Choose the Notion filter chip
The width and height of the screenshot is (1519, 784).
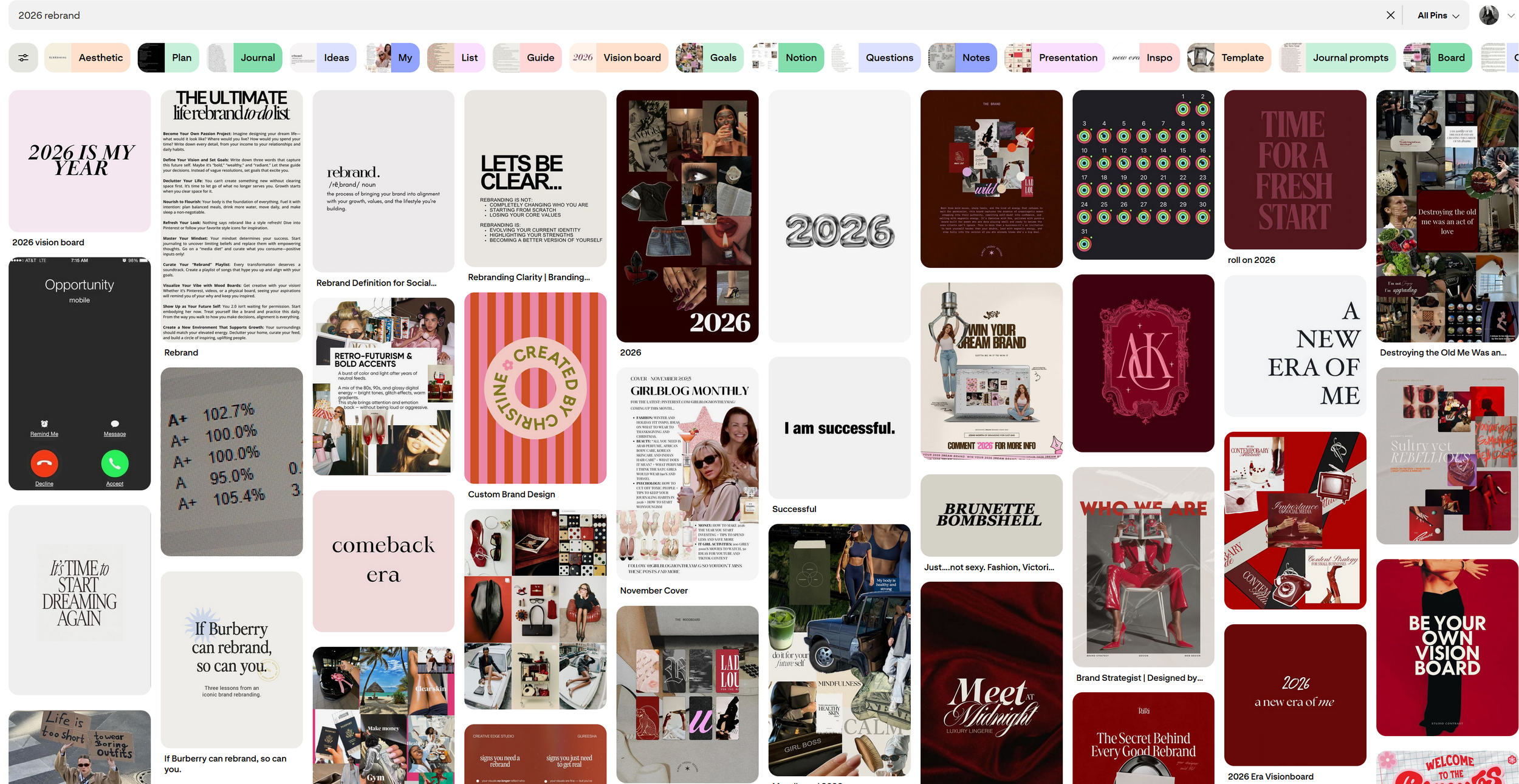point(787,58)
